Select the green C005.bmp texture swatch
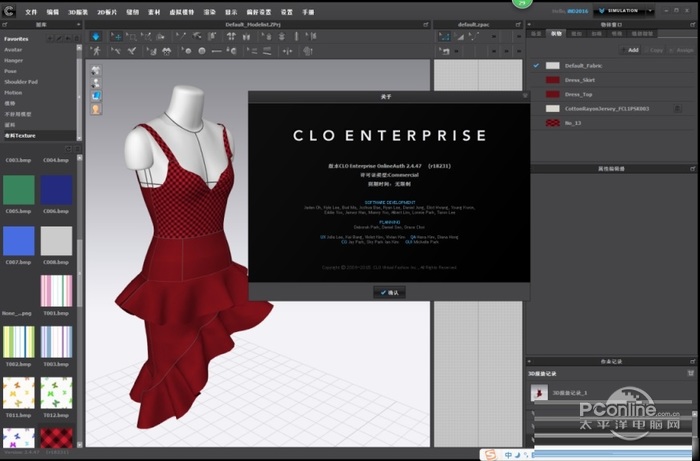The image size is (700, 461). pos(18,189)
